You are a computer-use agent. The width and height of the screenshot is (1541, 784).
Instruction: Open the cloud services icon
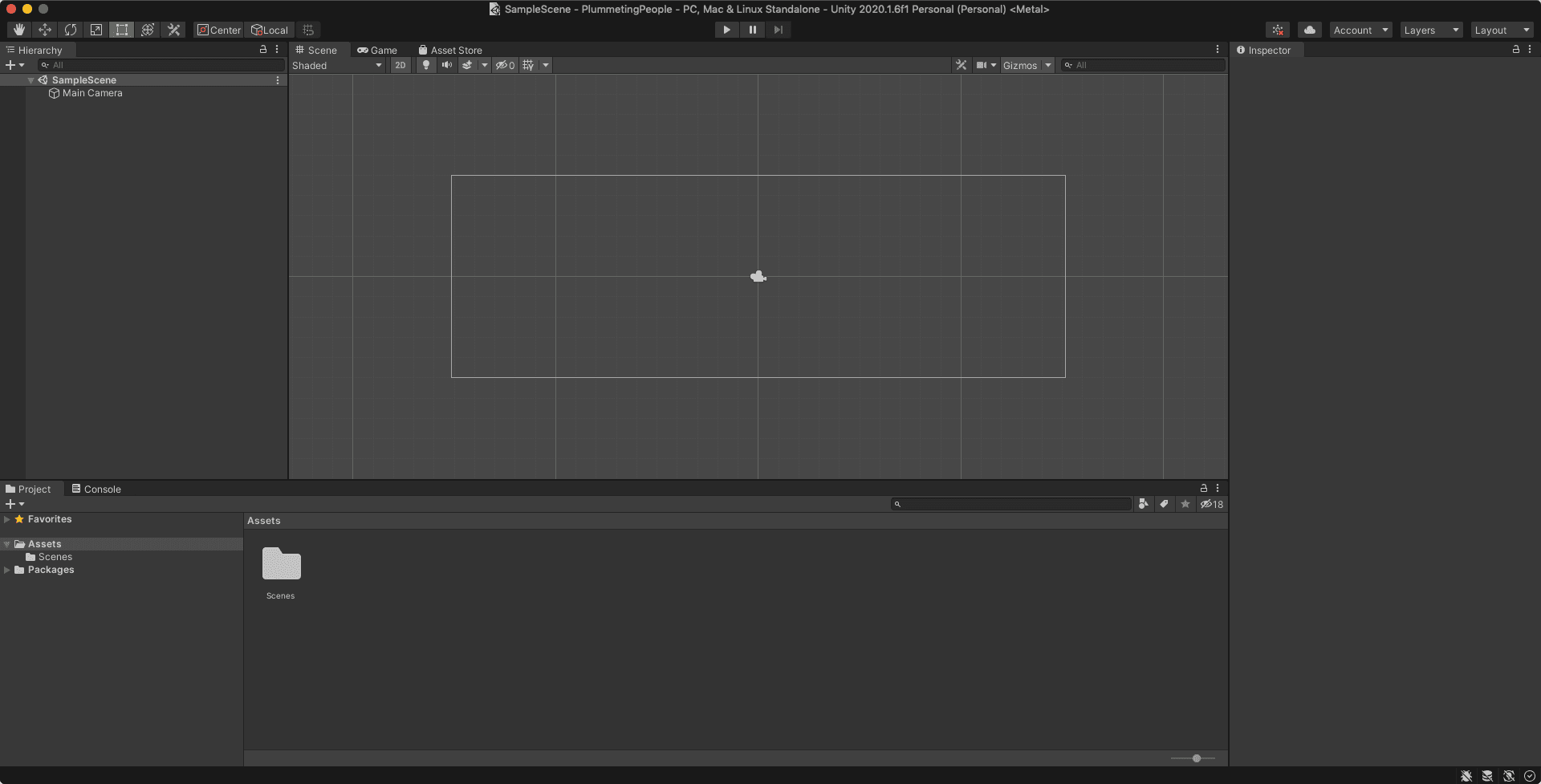pyautogui.click(x=1309, y=30)
